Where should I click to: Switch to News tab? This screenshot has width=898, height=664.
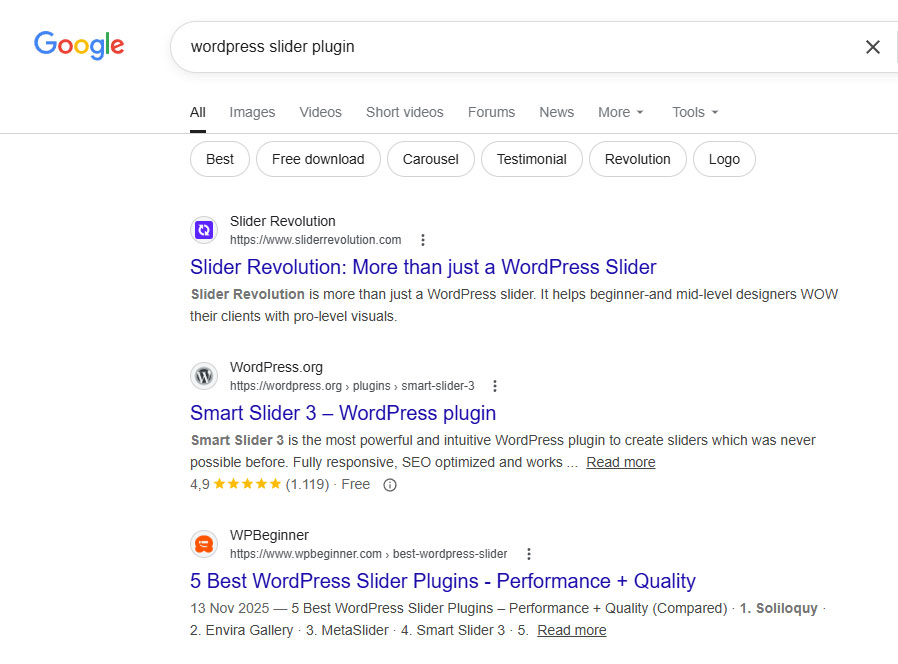(x=556, y=112)
